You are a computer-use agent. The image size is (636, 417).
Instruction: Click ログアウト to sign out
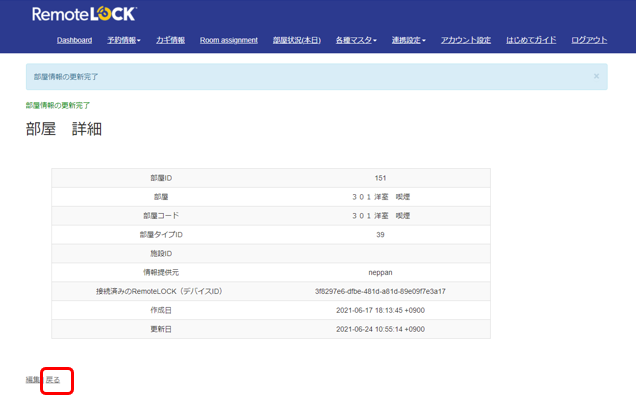click(x=589, y=40)
